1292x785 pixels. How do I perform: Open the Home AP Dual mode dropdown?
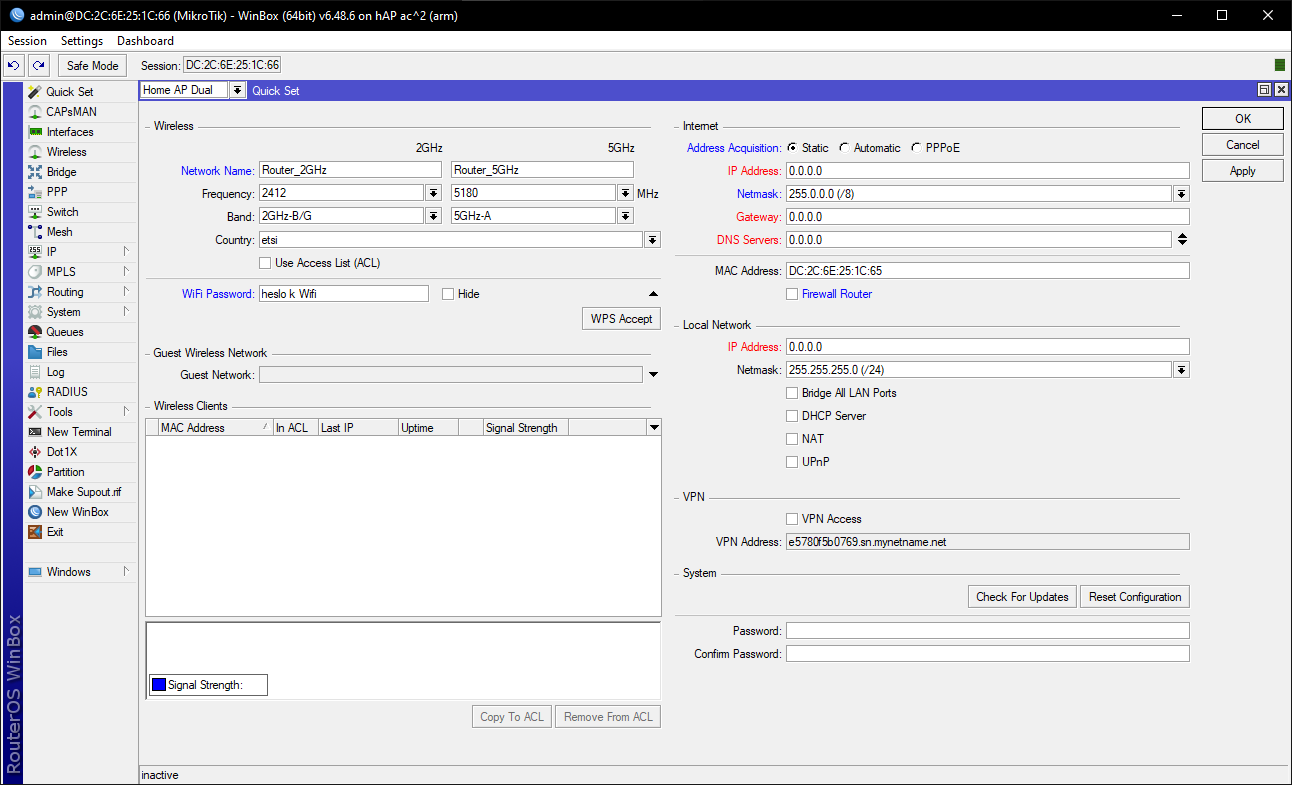[237, 90]
